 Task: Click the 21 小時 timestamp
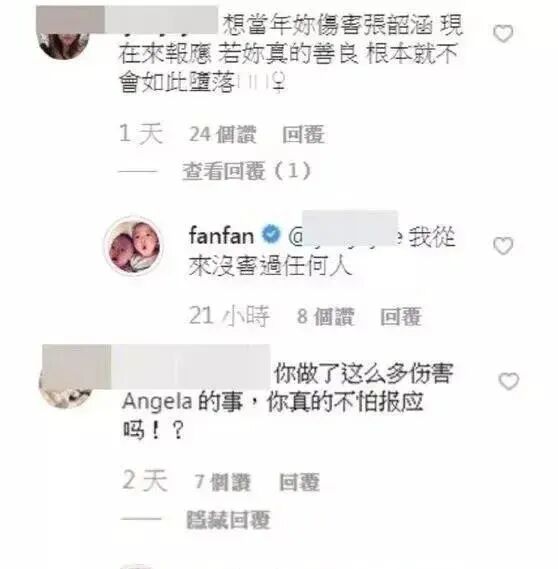pos(230,316)
